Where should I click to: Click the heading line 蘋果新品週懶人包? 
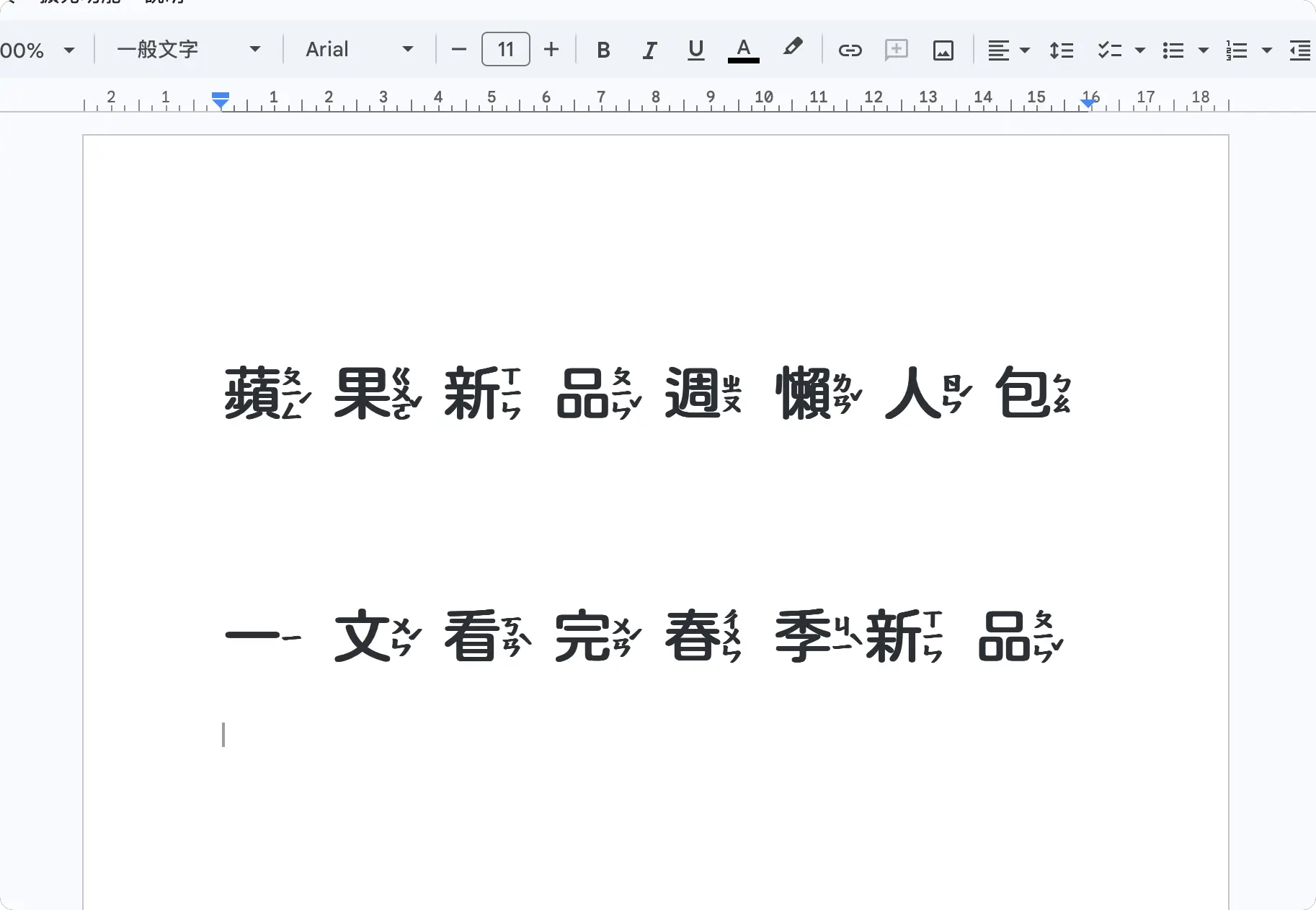pyautogui.click(x=649, y=393)
